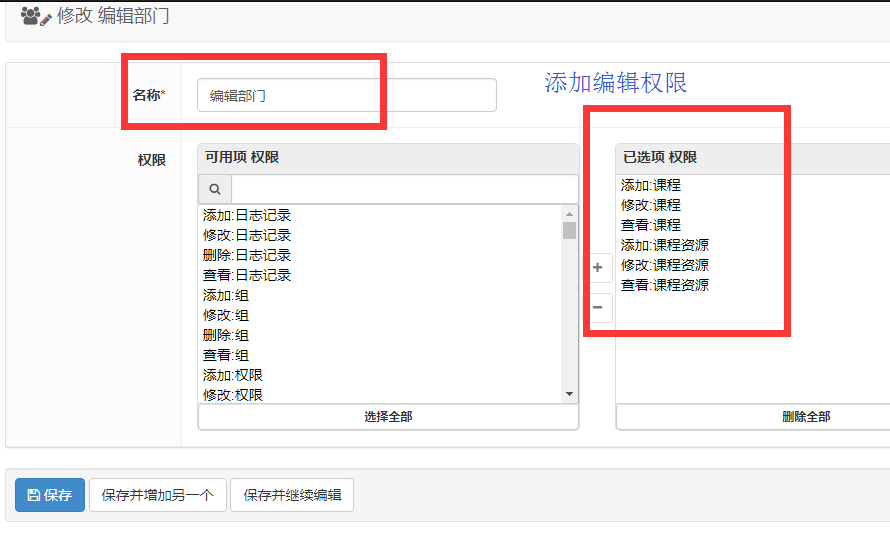Image resolution: width=890 pixels, height=538 pixels.
Task: Select 删除:组 in available list
Action: point(226,335)
